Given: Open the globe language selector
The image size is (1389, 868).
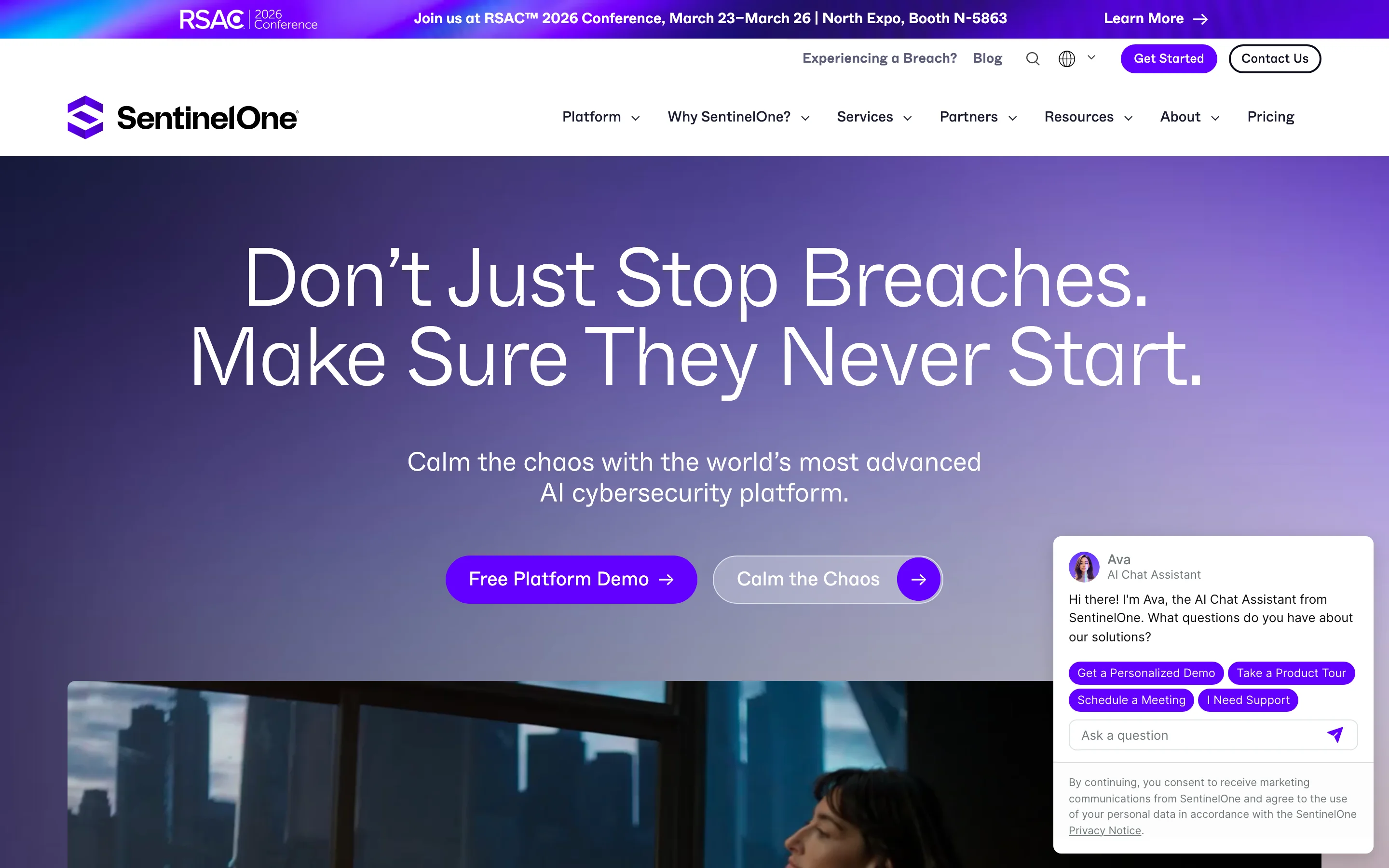Looking at the screenshot, I should pyautogui.click(x=1066, y=58).
